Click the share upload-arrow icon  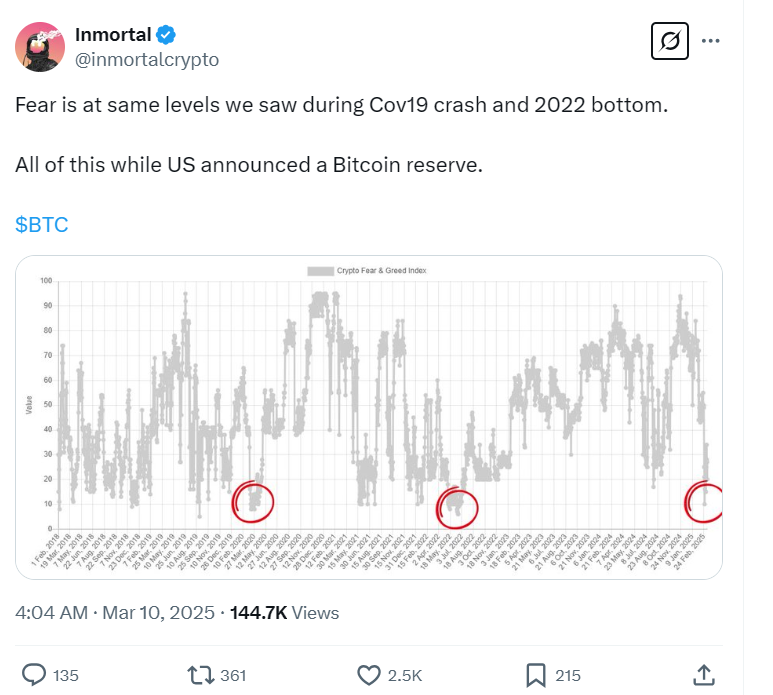pos(703,674)
